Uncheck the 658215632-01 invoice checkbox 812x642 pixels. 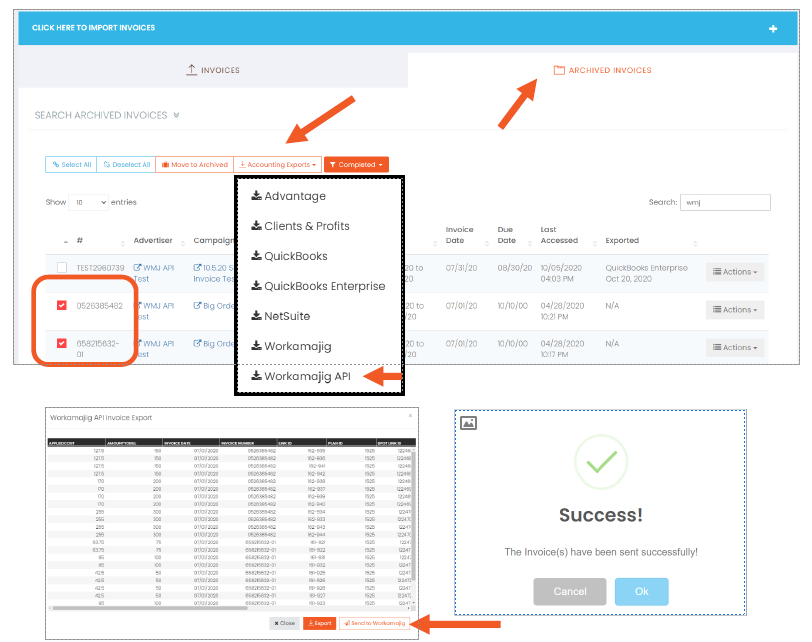pos(62,343)
